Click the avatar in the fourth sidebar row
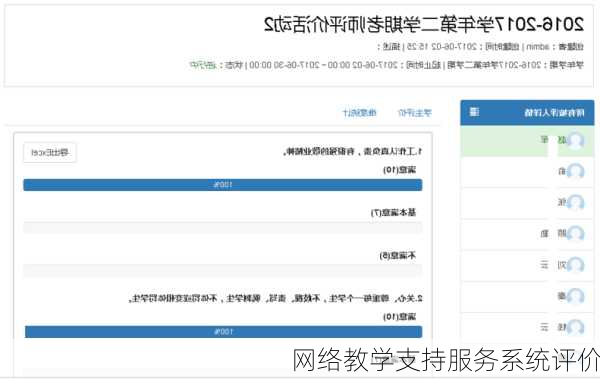The height and width of the screenshot is (379, 600). tap(575, 234)
